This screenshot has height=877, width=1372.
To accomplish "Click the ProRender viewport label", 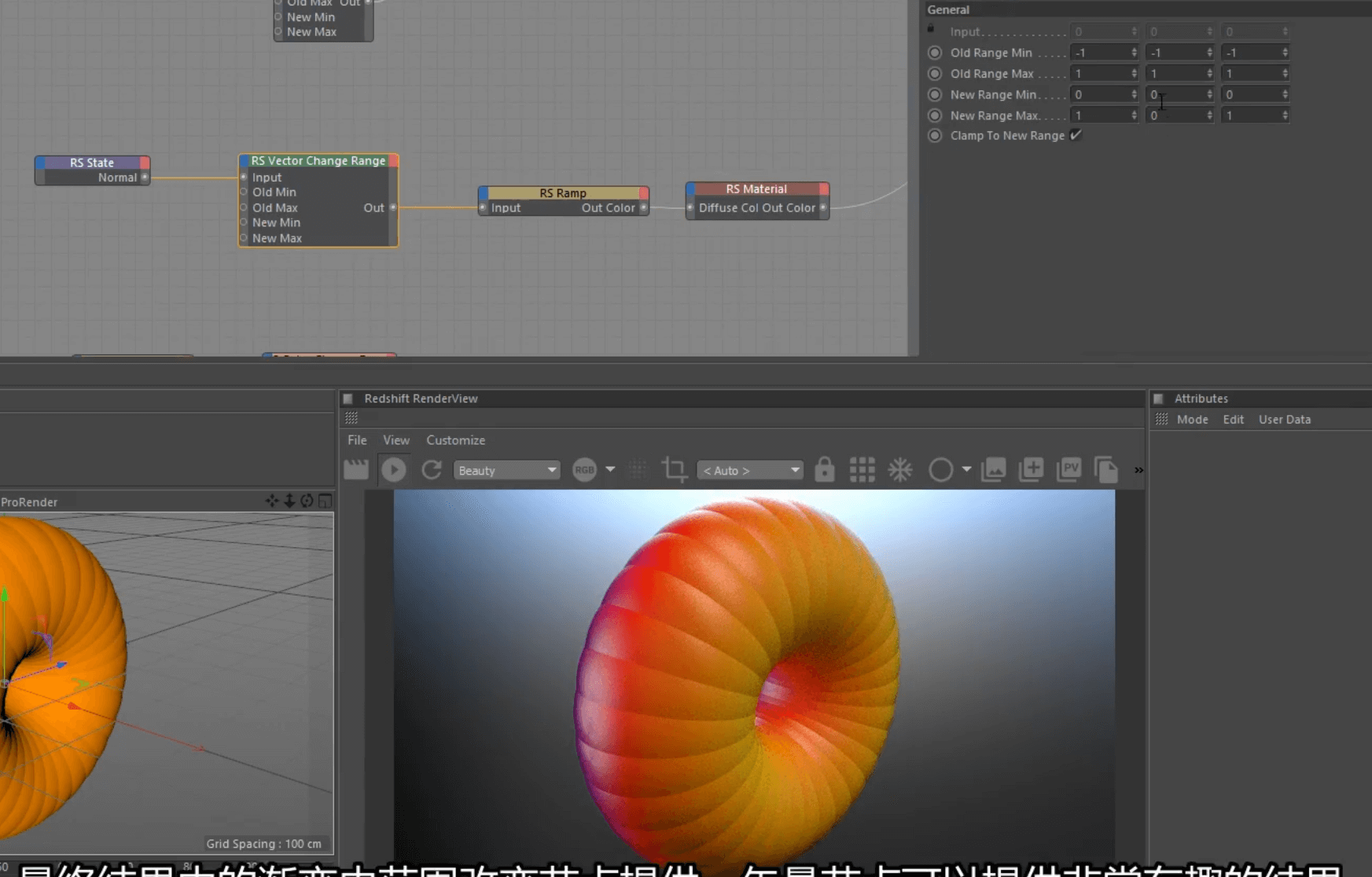I will click(29, 502).
